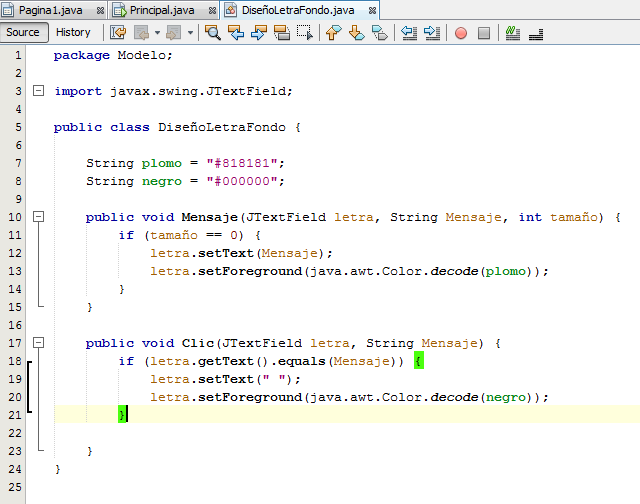Viewport: 640px width, 504px height.
Task: Click the "#000000" string literal
Action: pyautogui.click(x=242, y=181)
